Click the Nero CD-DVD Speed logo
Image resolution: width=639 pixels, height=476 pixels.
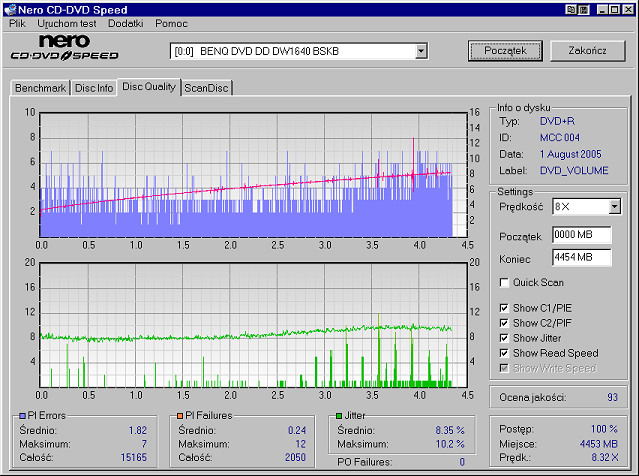[x=64, y=48]
